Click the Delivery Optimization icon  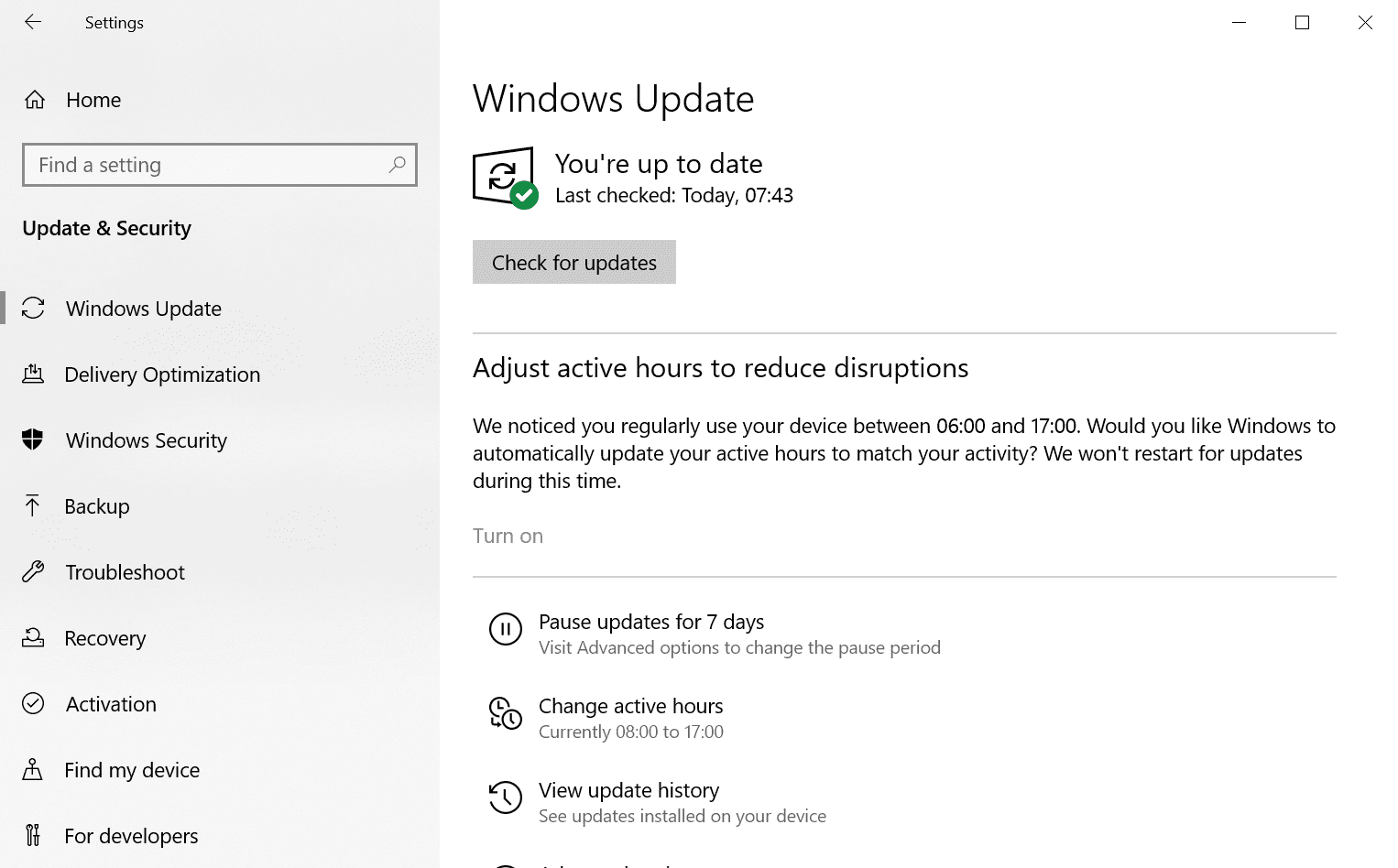34,374
